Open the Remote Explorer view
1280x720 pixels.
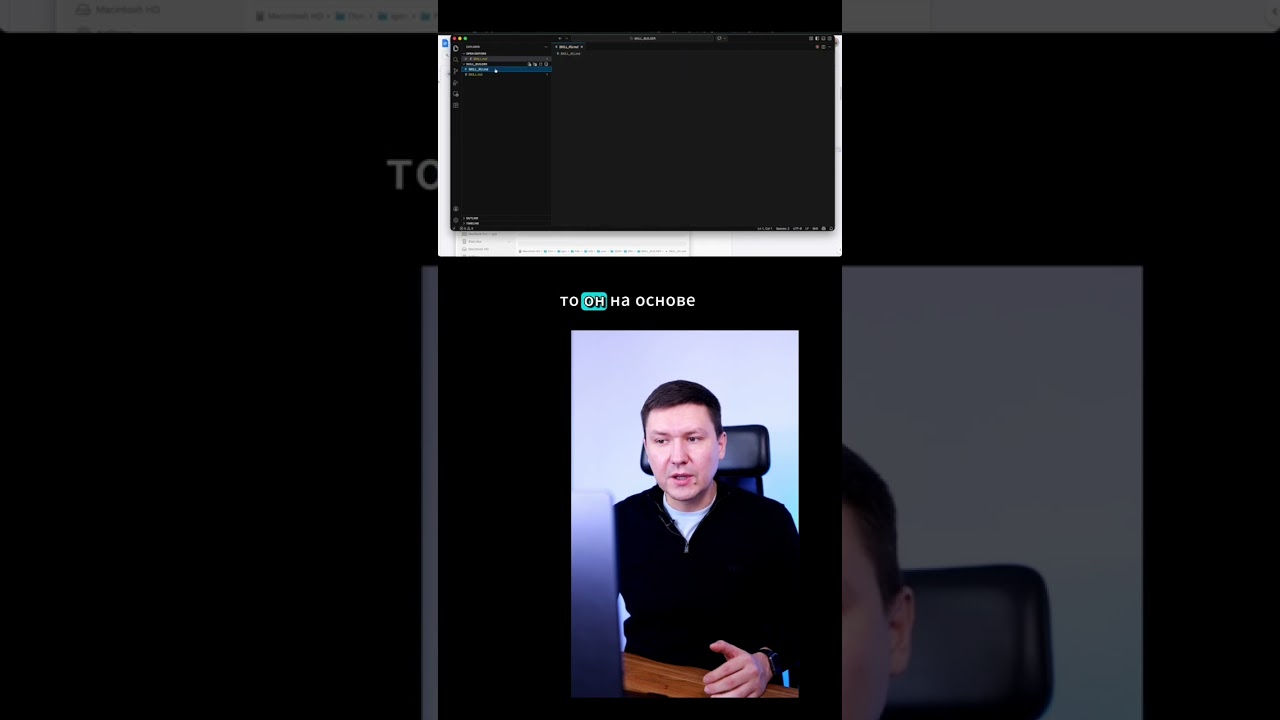[456, 94]
